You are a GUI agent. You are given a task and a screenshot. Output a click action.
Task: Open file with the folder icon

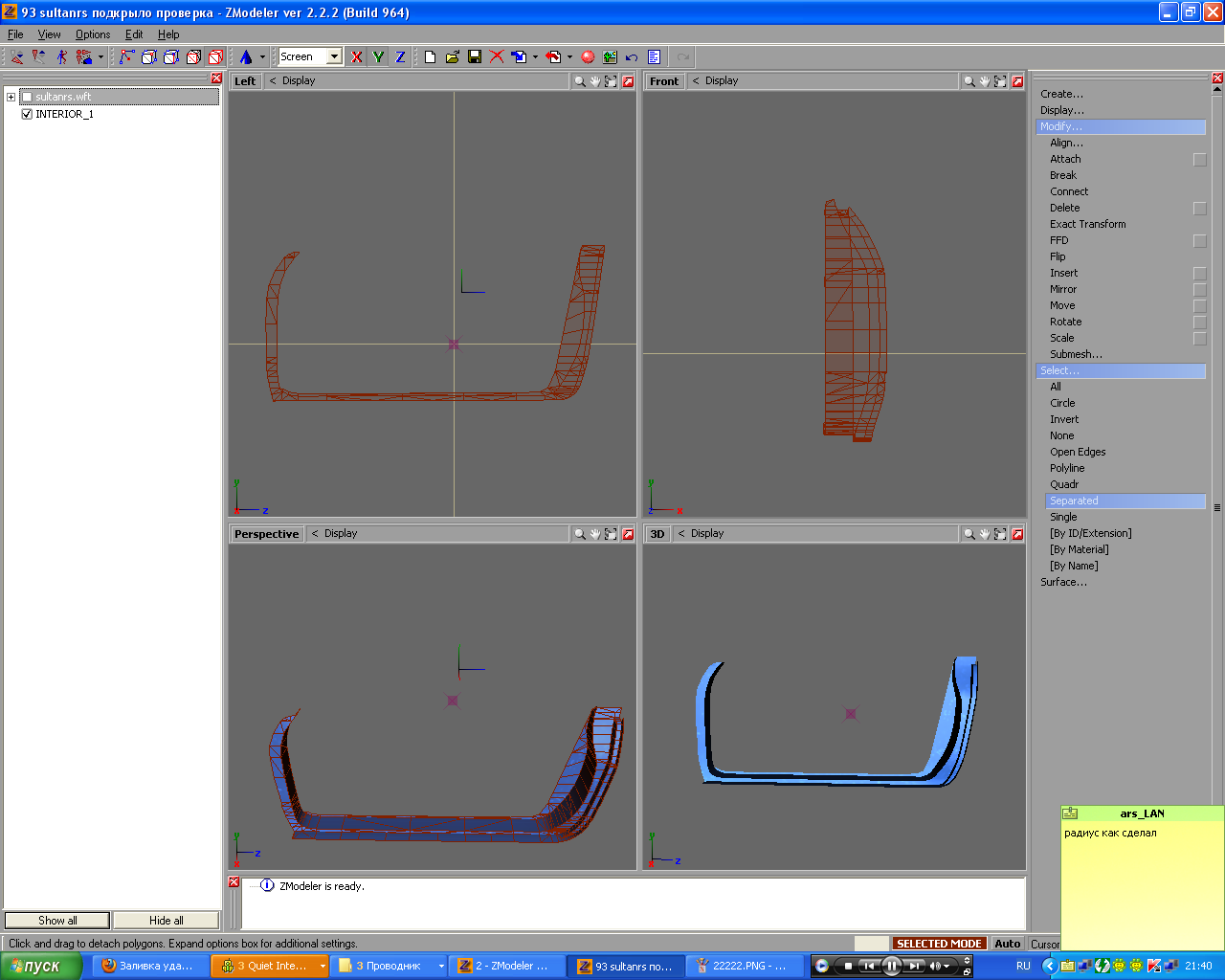[453, 57]
